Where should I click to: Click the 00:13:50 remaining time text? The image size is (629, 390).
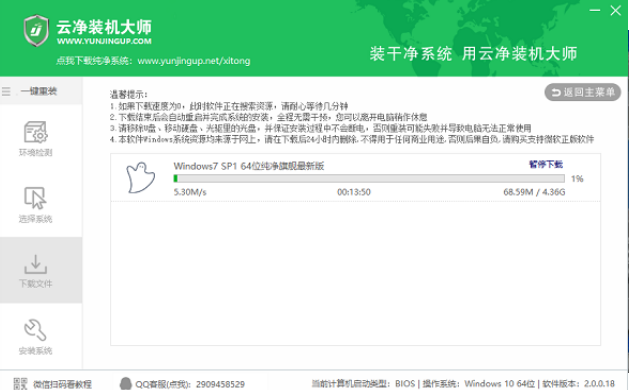[x=354, y=192]
